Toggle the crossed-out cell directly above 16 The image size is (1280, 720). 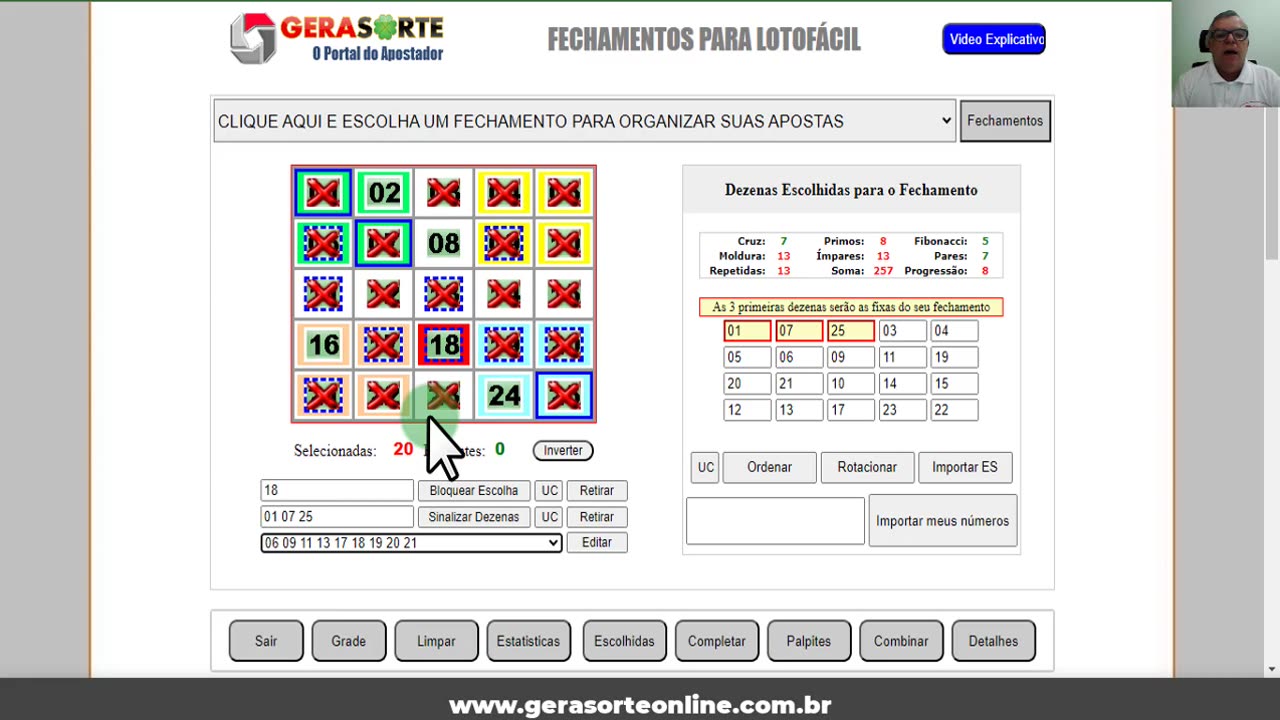pos(323,294)
